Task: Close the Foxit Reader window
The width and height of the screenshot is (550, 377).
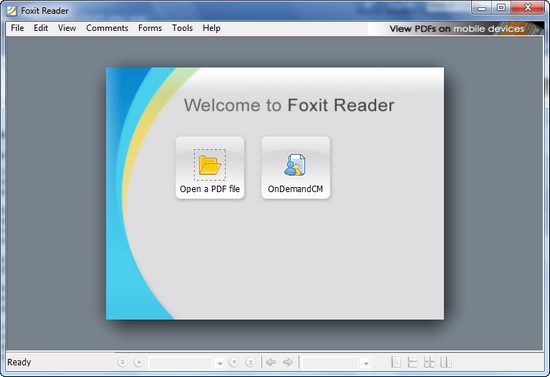Action: pyautogui.click(x=528, y=8)
